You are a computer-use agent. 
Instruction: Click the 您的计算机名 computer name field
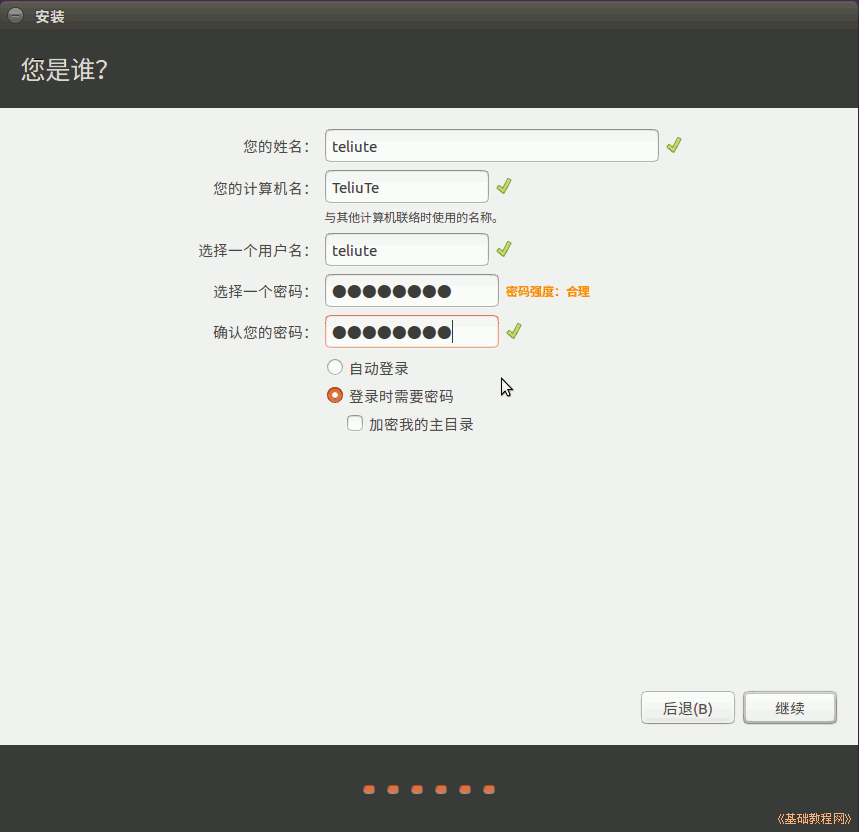coord(406,187)
